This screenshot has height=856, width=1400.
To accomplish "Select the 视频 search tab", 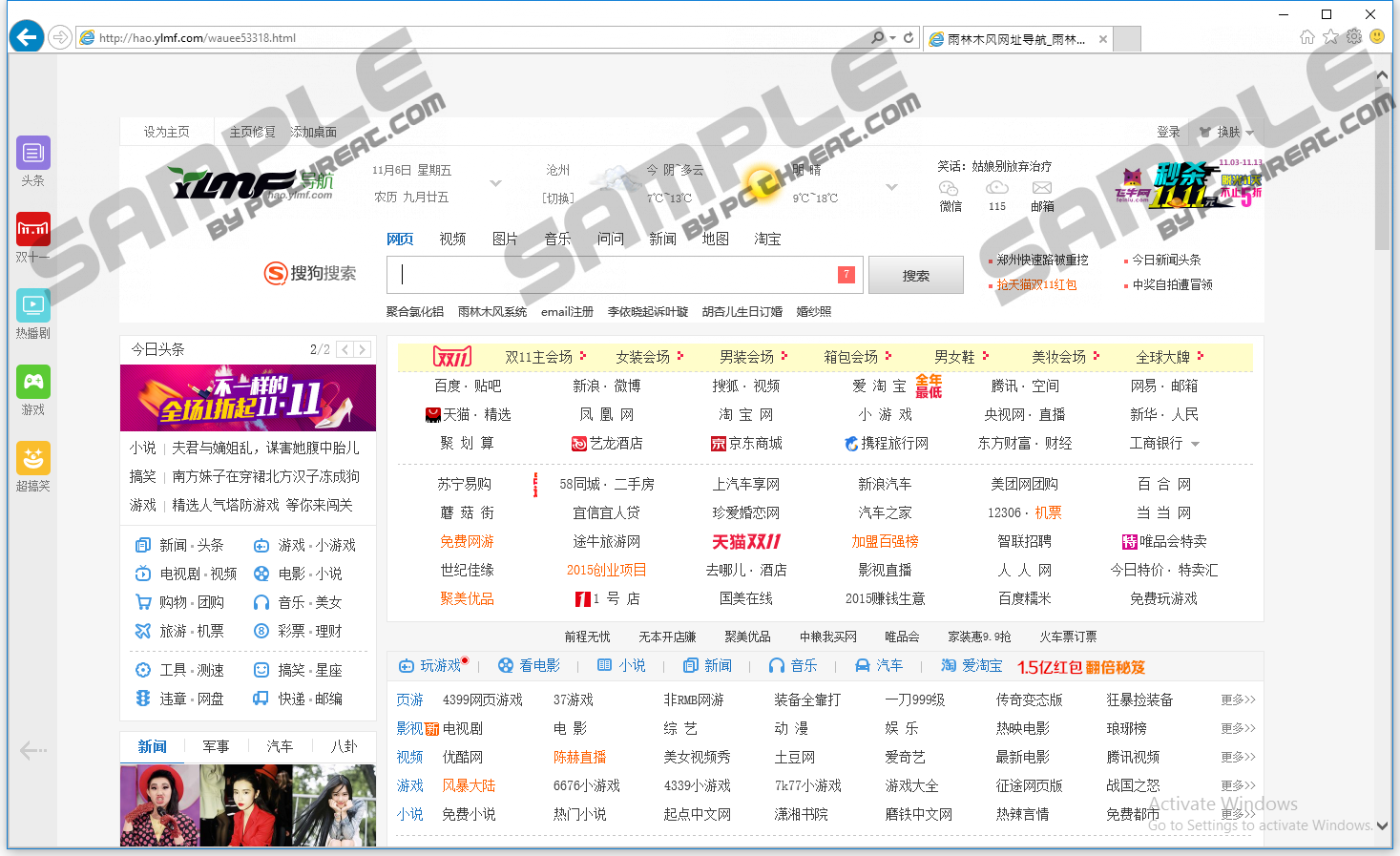I will [x=452, y=240].
